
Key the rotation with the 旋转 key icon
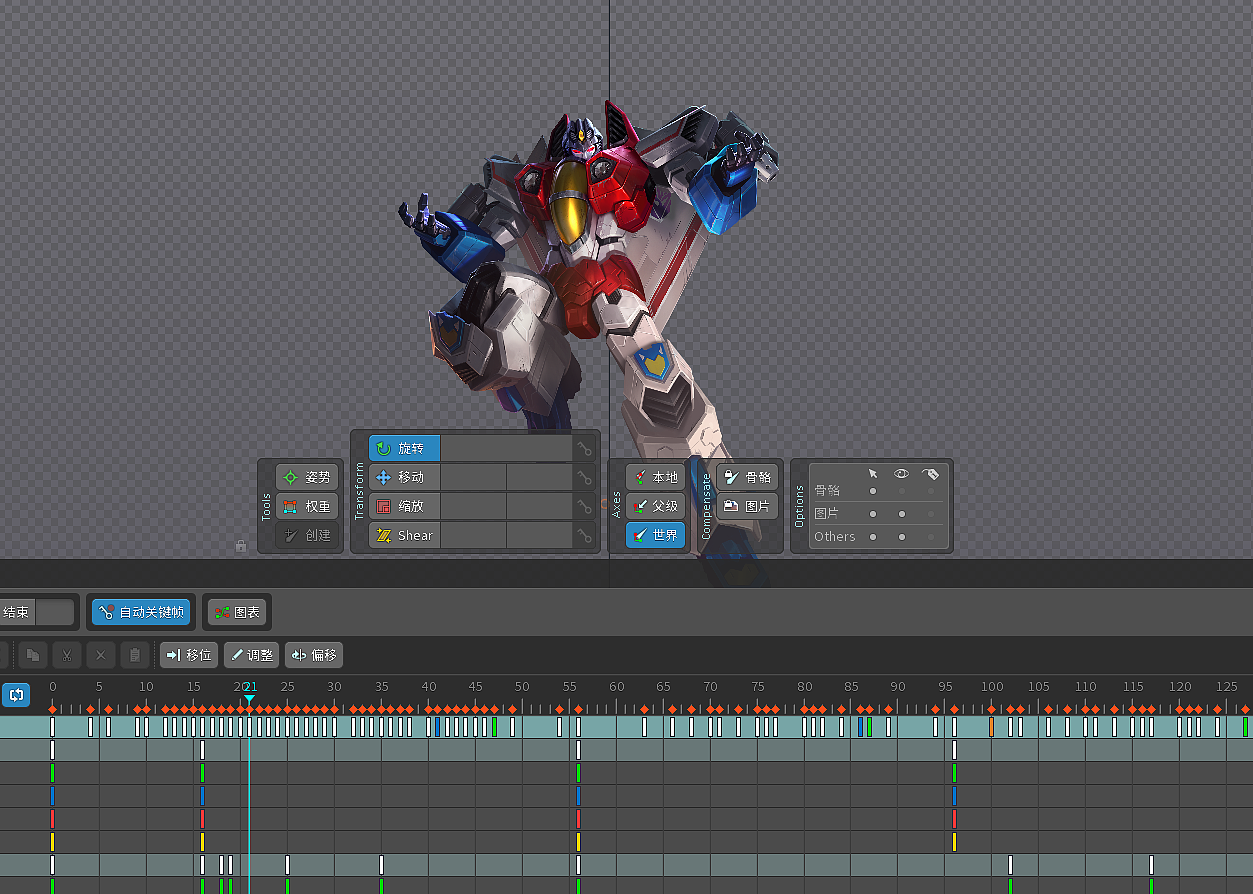(x=584, y=449)
